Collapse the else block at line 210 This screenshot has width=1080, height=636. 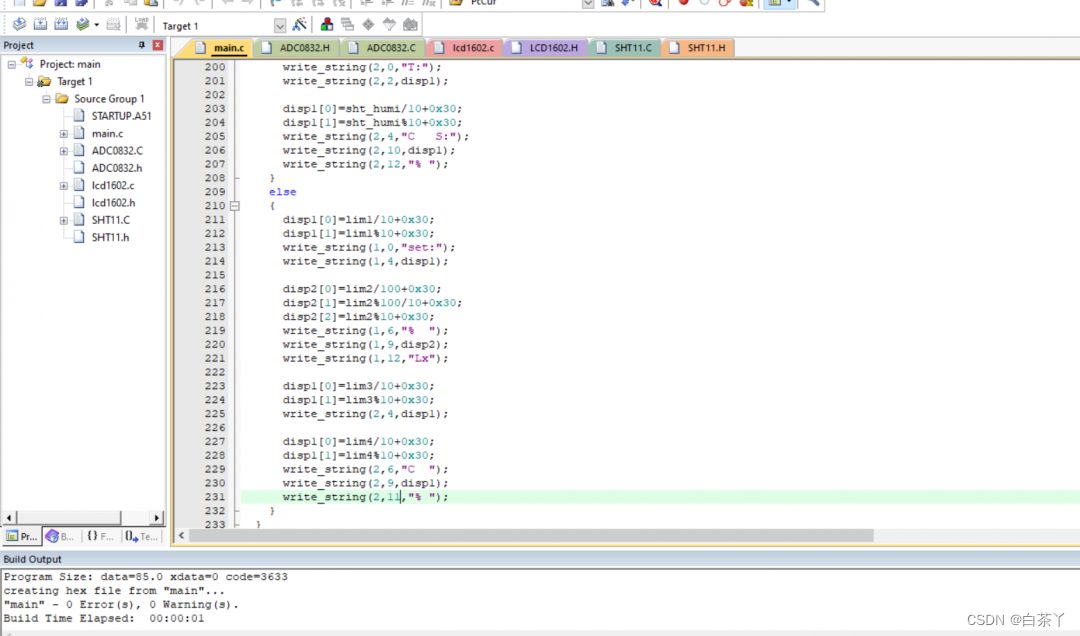tap(235, 206)
